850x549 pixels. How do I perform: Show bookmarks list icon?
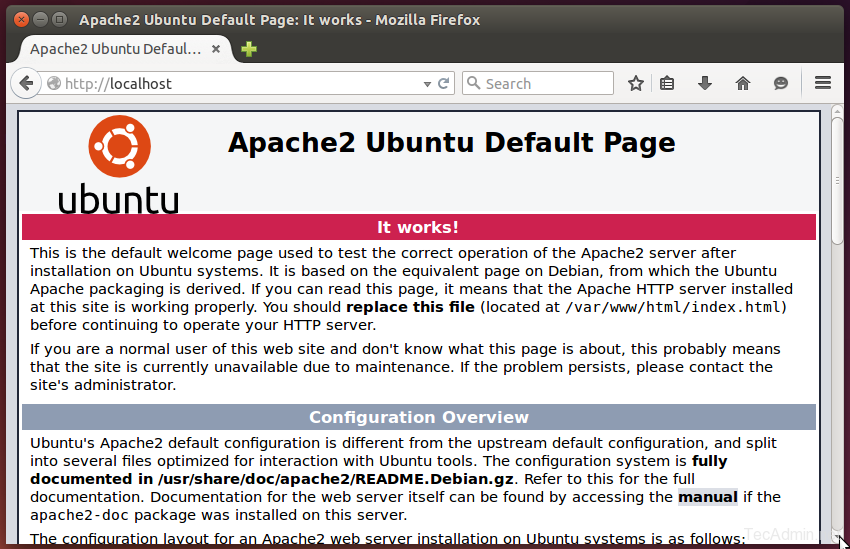(x=668, y=84)
